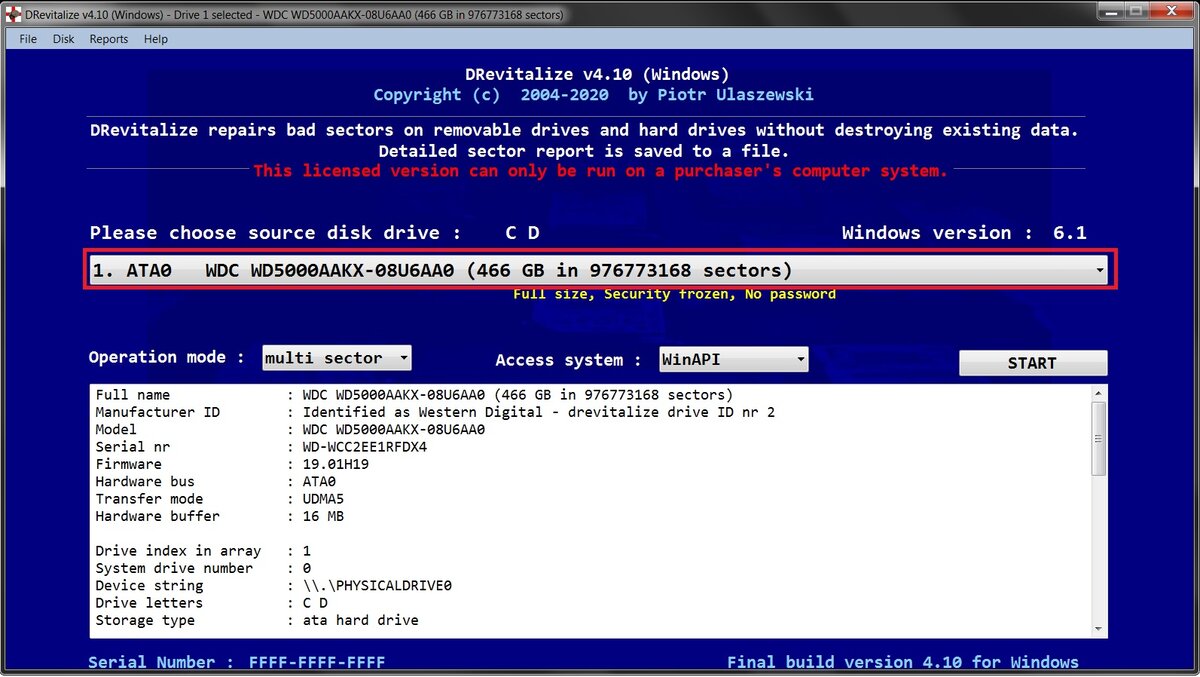Click the 'Transfer mode' UDMA5 row
1200x677 pixels.
pyautogui.click(x=219, y=499)
